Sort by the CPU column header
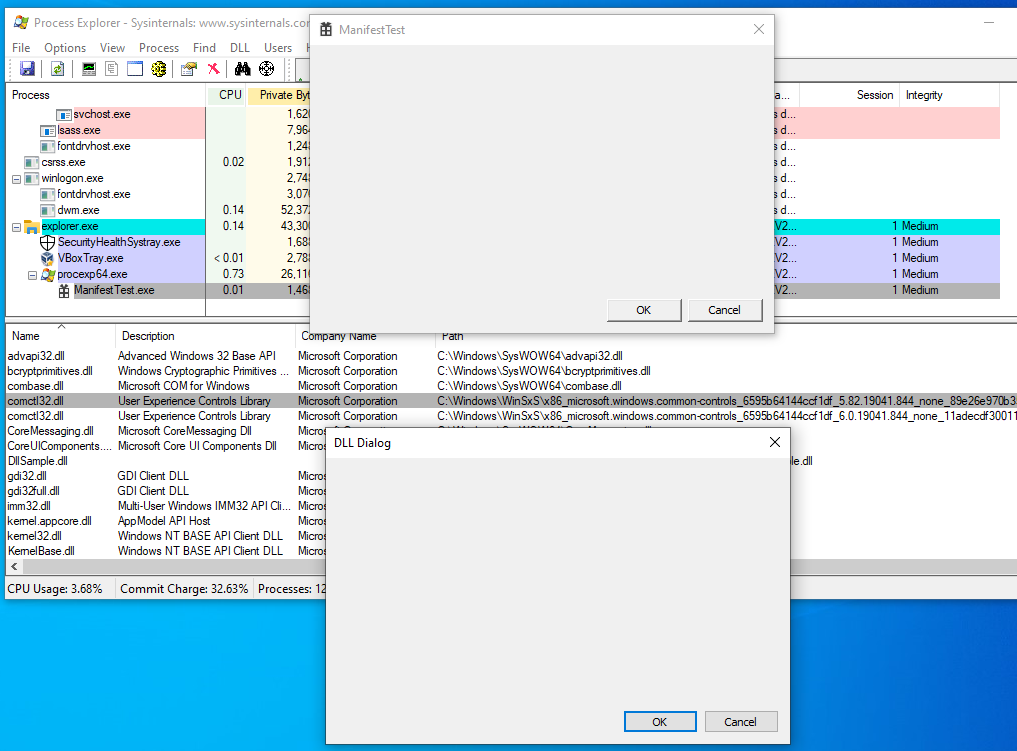This screenshot has width=1017, height=751. point(227,95)
